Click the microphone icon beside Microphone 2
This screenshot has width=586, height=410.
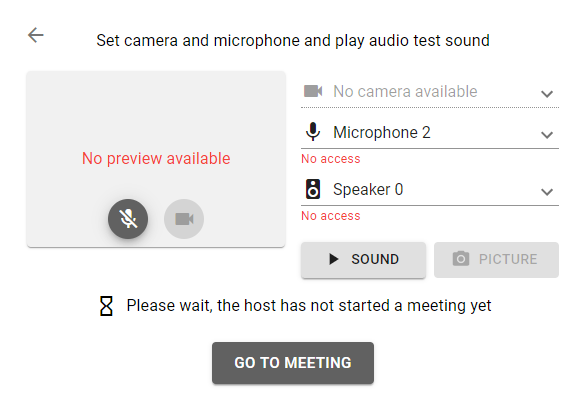(x=313, y=132)
